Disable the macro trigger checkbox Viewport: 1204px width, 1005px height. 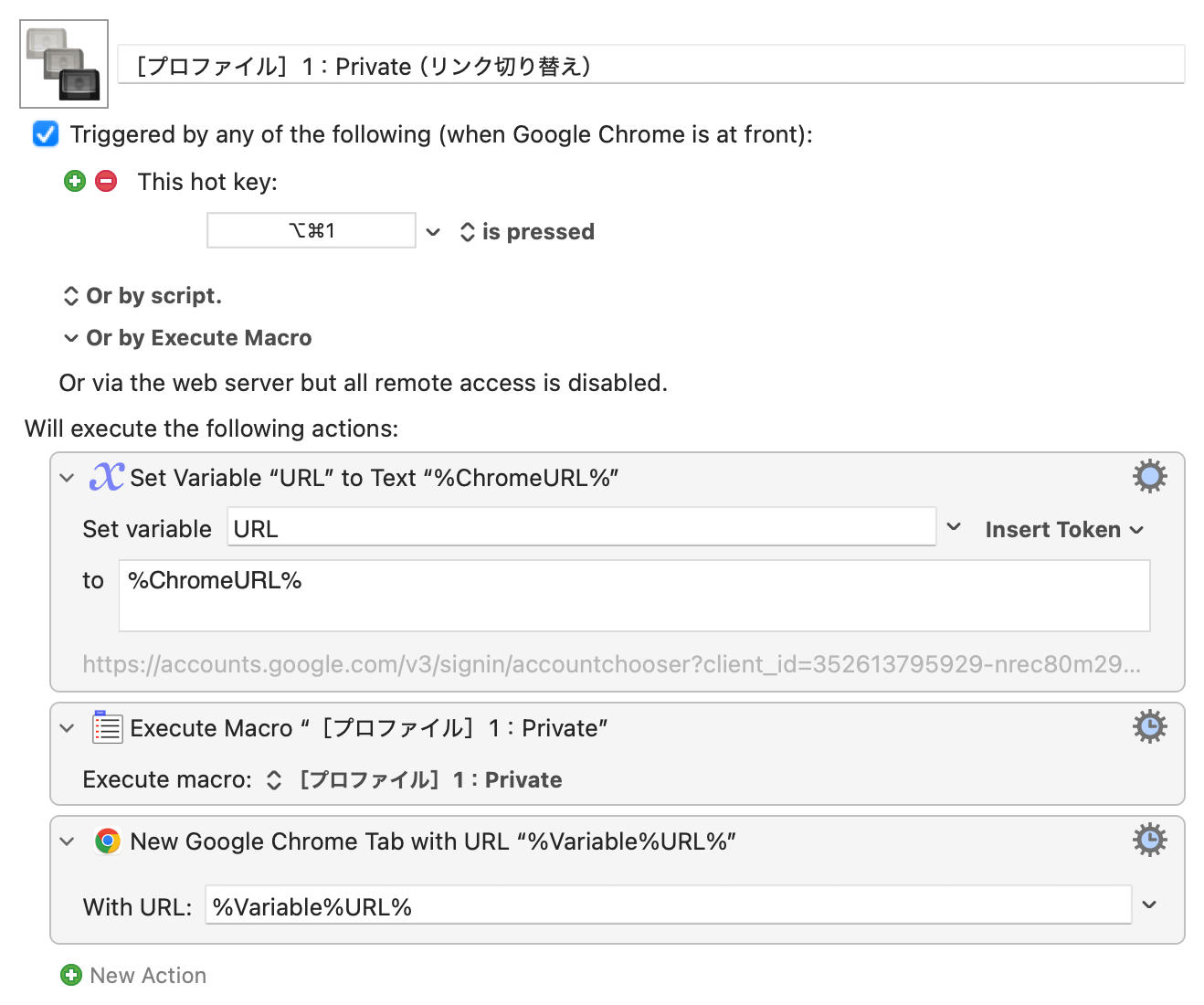click(x=46, y=134)
